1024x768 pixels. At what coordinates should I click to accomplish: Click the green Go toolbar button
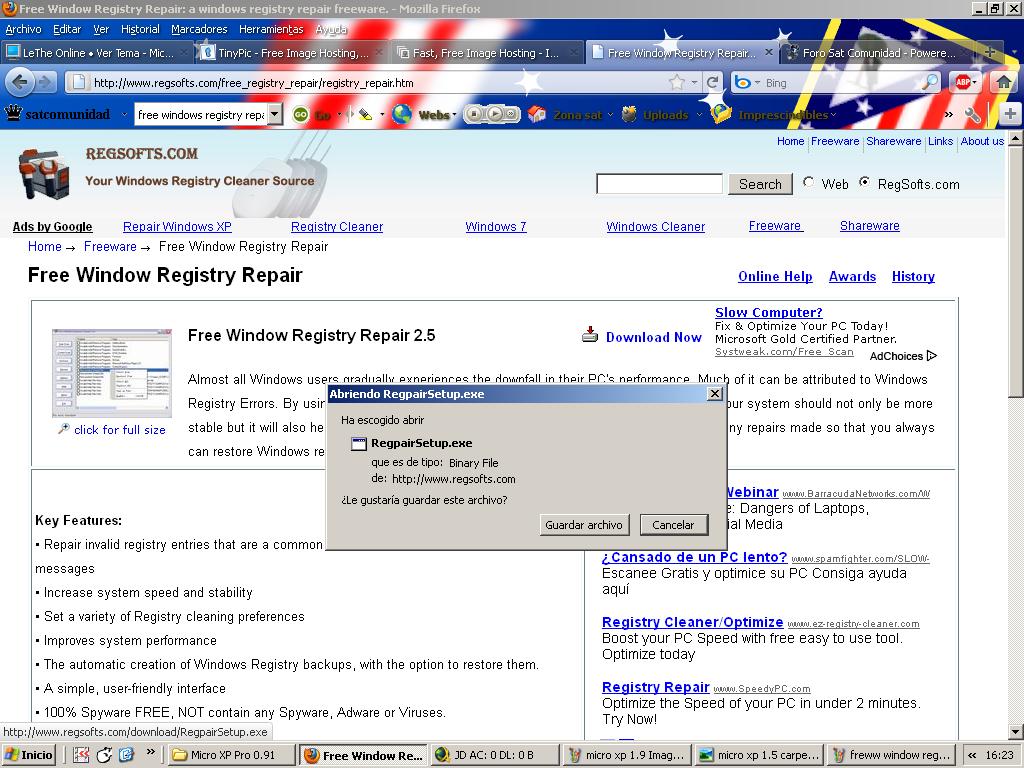click(300, 115)
